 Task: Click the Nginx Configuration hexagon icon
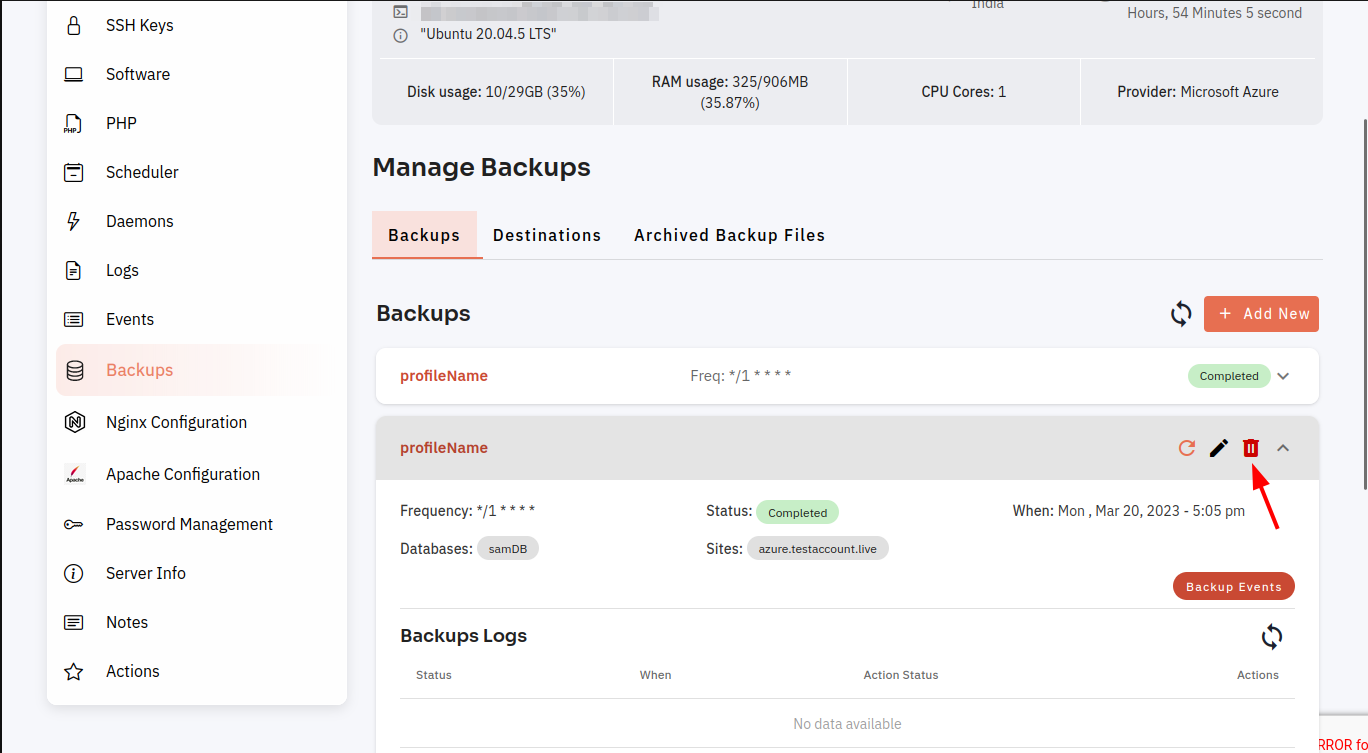tap(75, 422)
